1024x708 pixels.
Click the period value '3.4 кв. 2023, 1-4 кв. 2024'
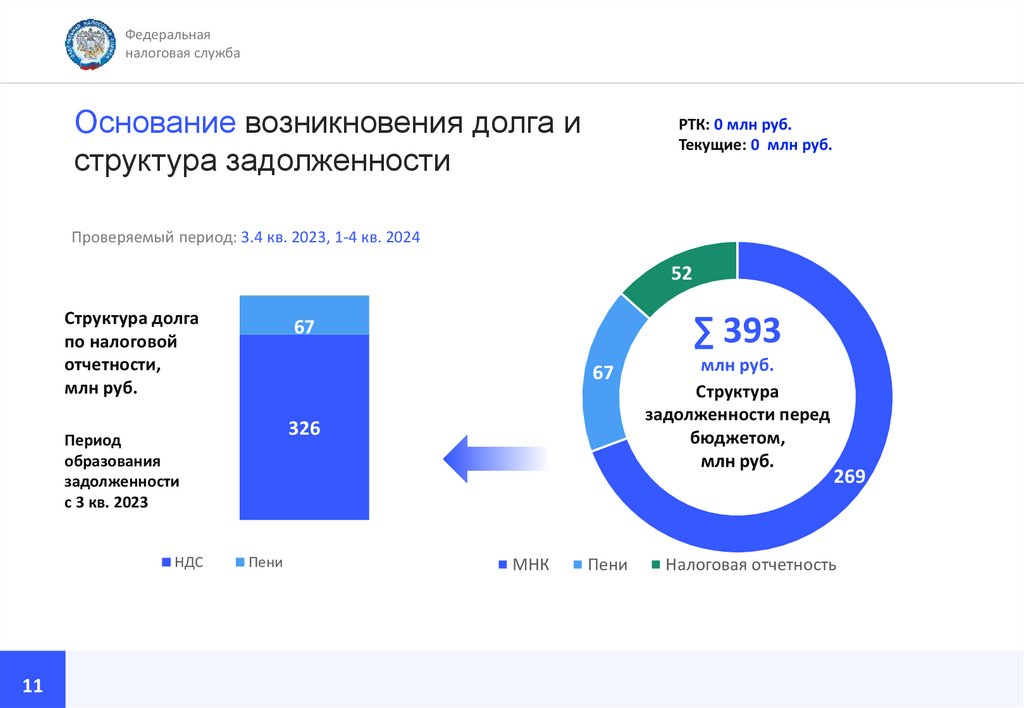coord(330,237)
